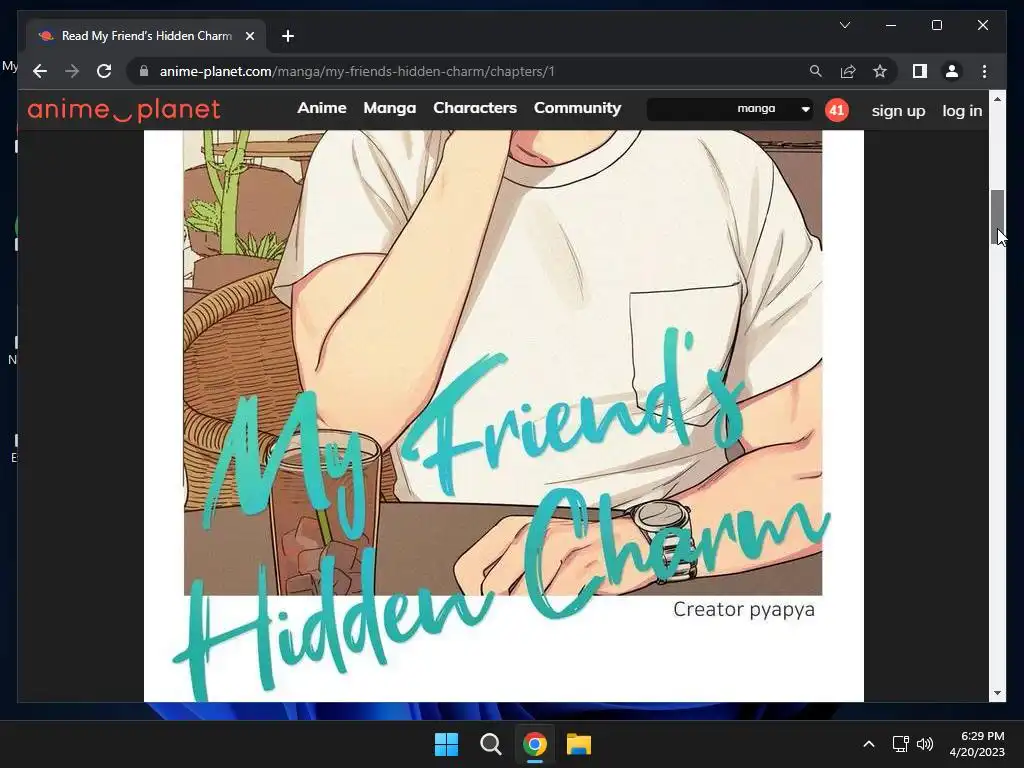Screen dimensions: 1024x768
Task: Open the Manga menu
Action: point(390,108)
